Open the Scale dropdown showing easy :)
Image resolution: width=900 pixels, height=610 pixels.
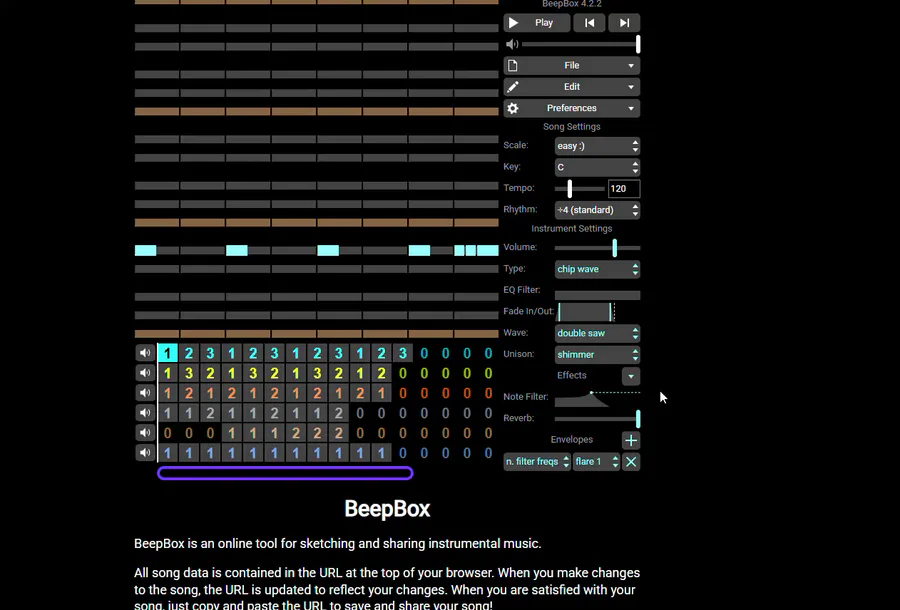597,146
